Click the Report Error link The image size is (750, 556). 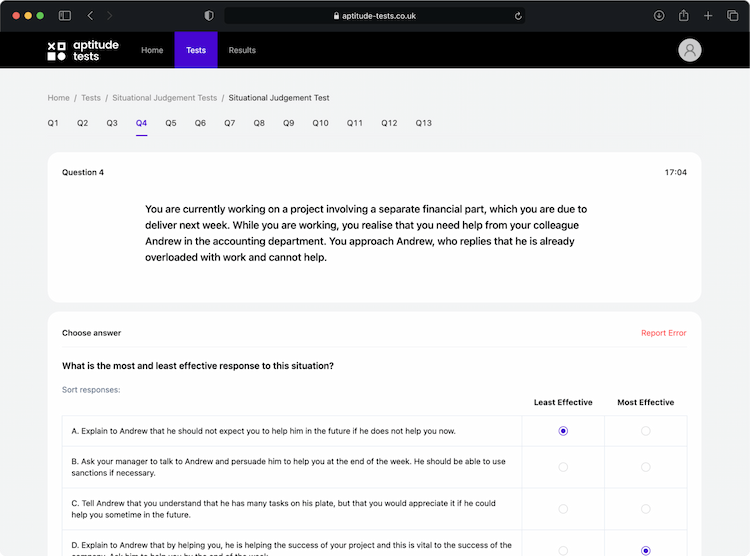tap(663, 333)
